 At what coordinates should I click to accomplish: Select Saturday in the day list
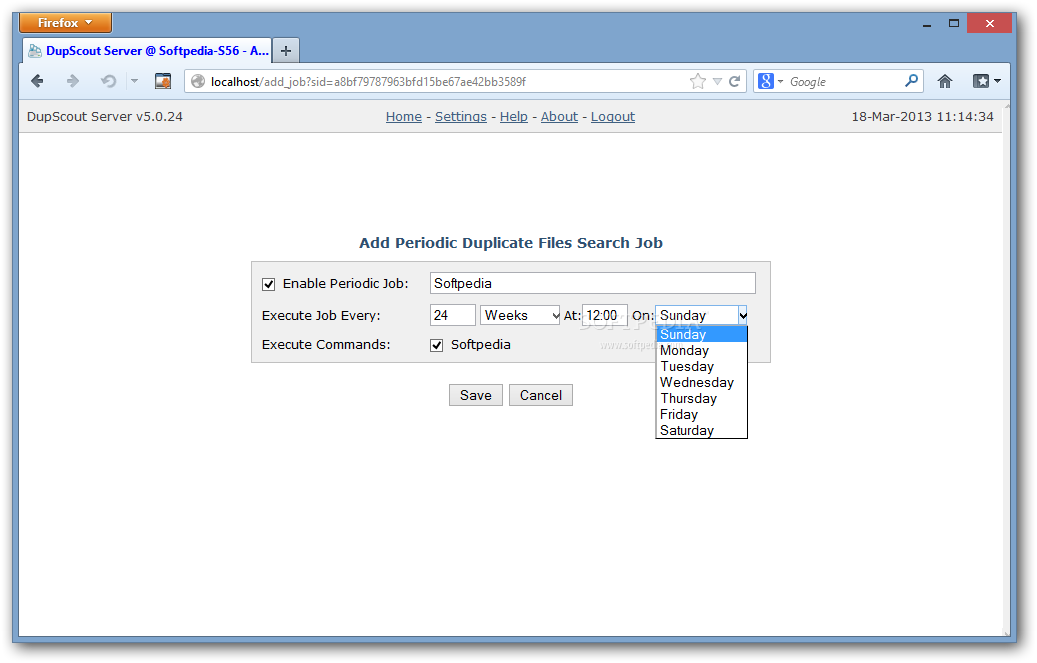(701, 430)
